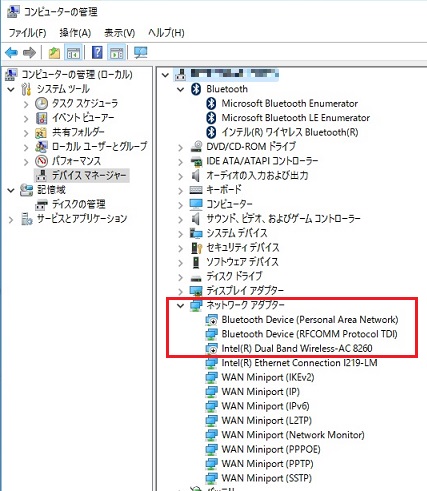Select the sound, video and game controllers category
The width and height of the screenshot is (427, 491).
(x=283, y=219)
